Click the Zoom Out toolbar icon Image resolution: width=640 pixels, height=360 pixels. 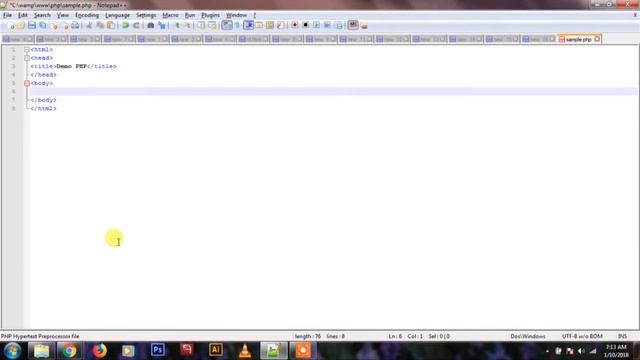click(x=188, y=25)
